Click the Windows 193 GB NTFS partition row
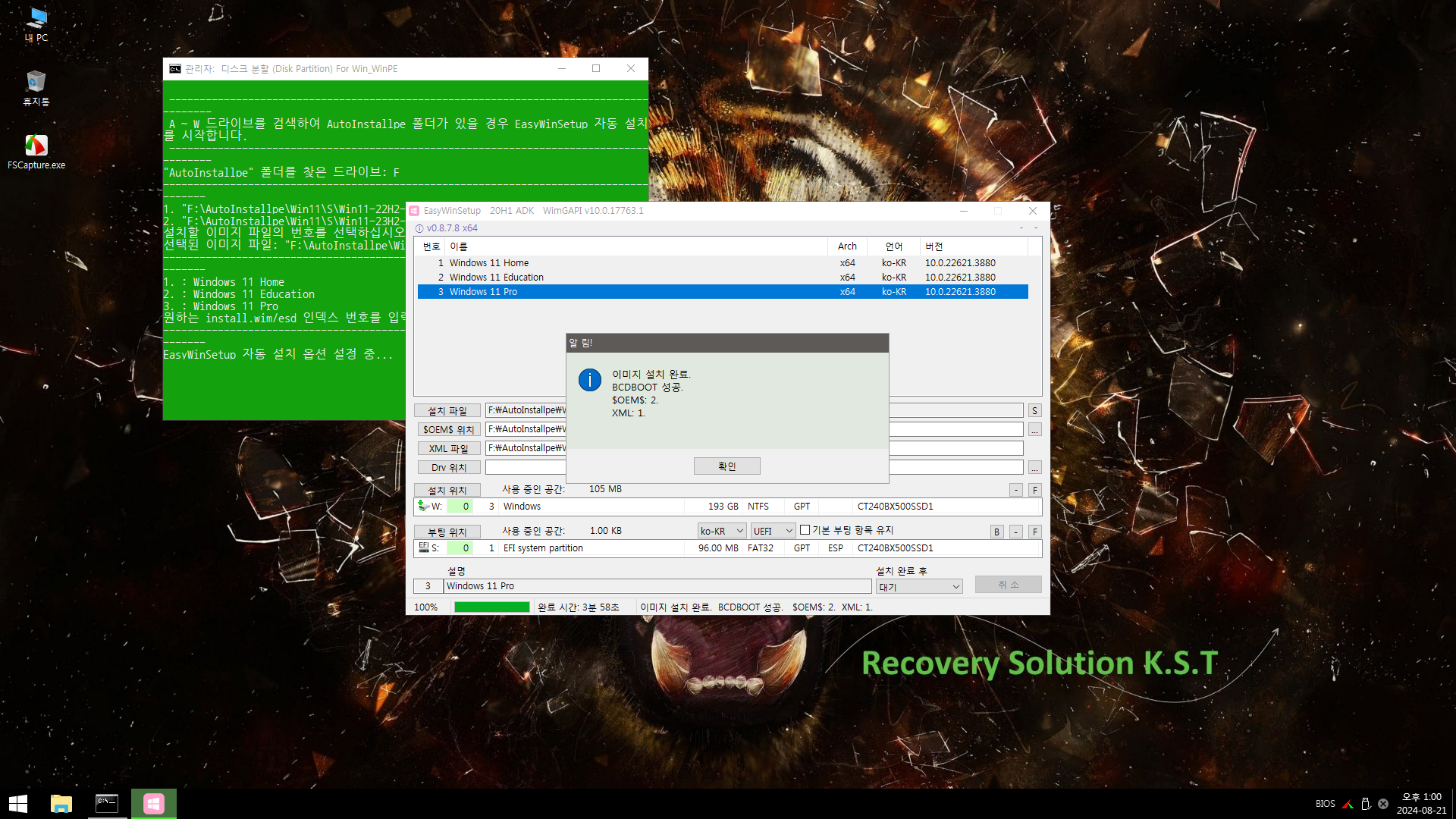This screenshot has width=1456, height=819. [728, 507]
